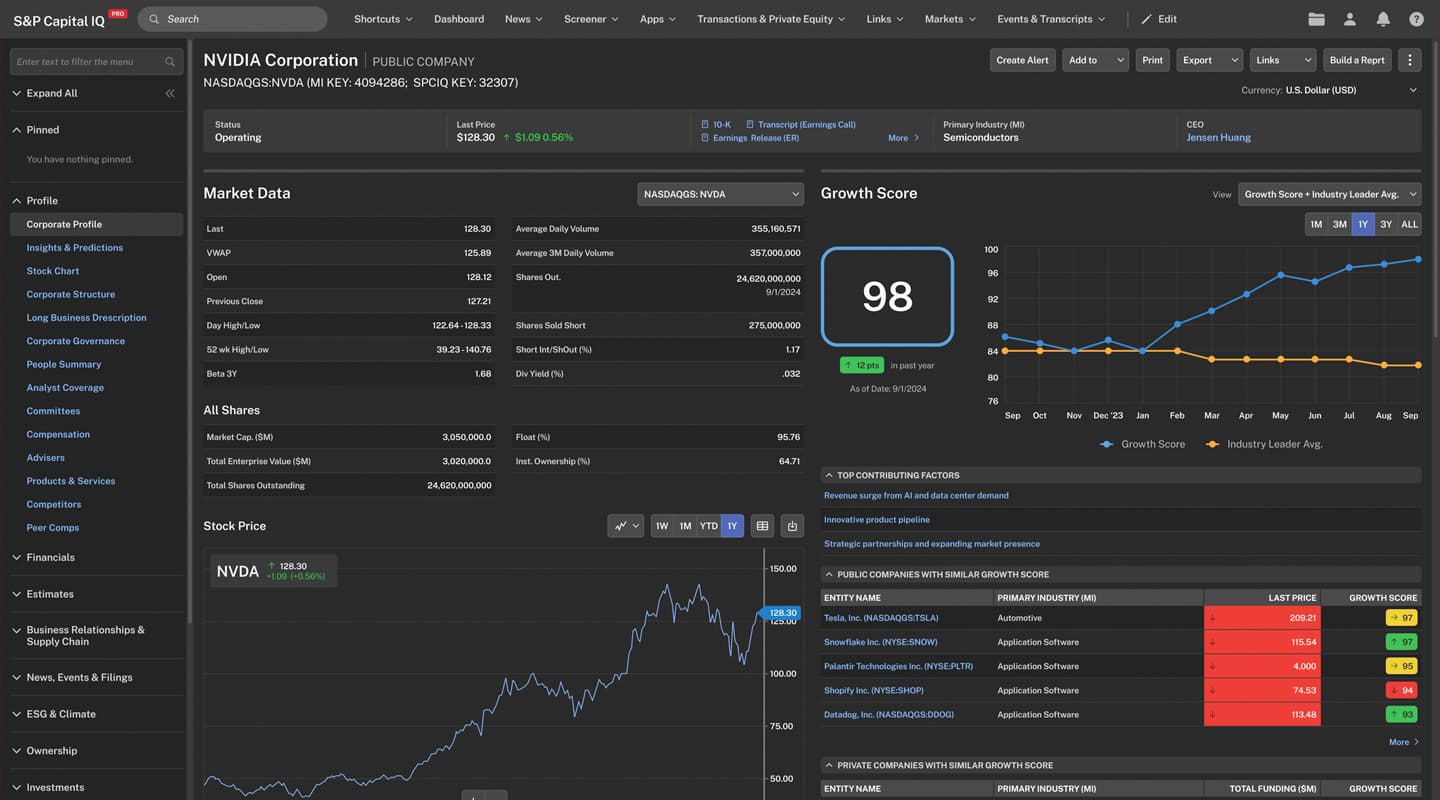This screenshot has width=1440, height=800.
Task: Open Insights & Predictions sidebar item
Action: [x=75, y=248]
